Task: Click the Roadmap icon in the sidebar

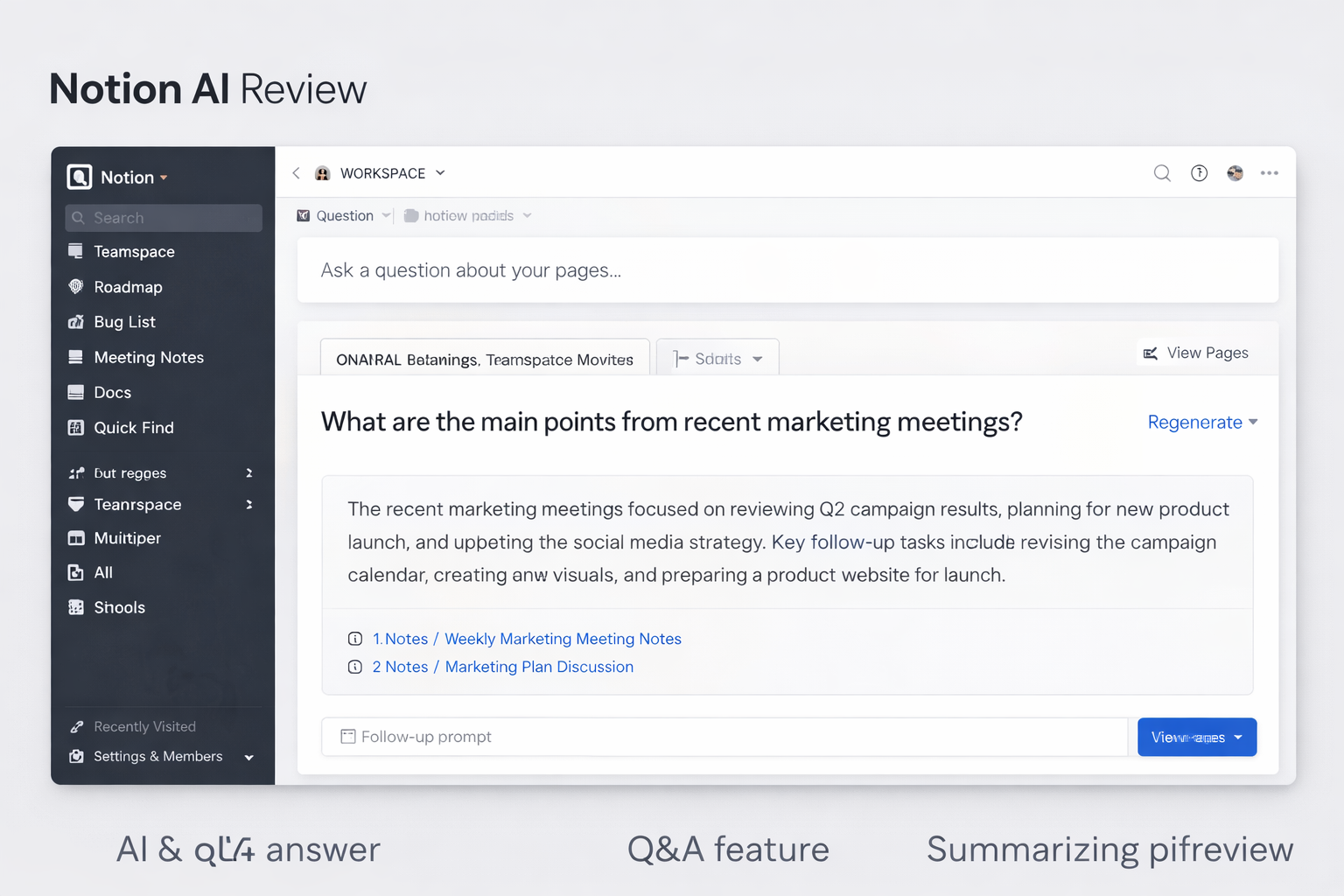Action: coord(77,287)
